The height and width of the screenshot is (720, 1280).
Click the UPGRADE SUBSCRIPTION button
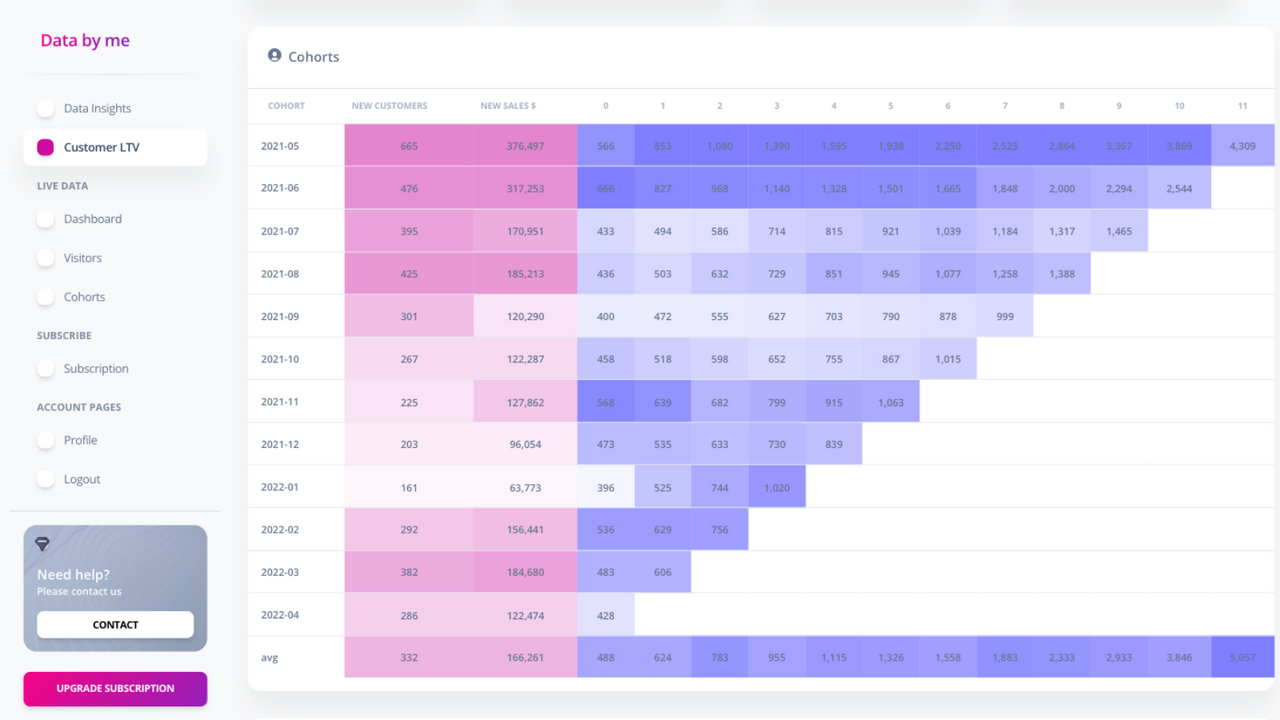tap(115, 689)
